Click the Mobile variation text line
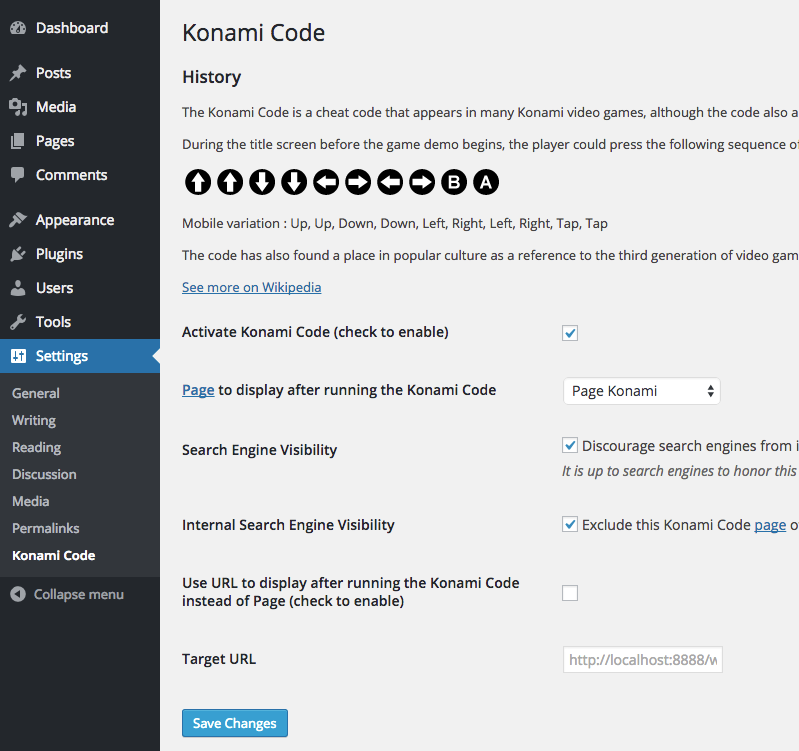This screenshot has height=751, width=799. coord(395,224)
